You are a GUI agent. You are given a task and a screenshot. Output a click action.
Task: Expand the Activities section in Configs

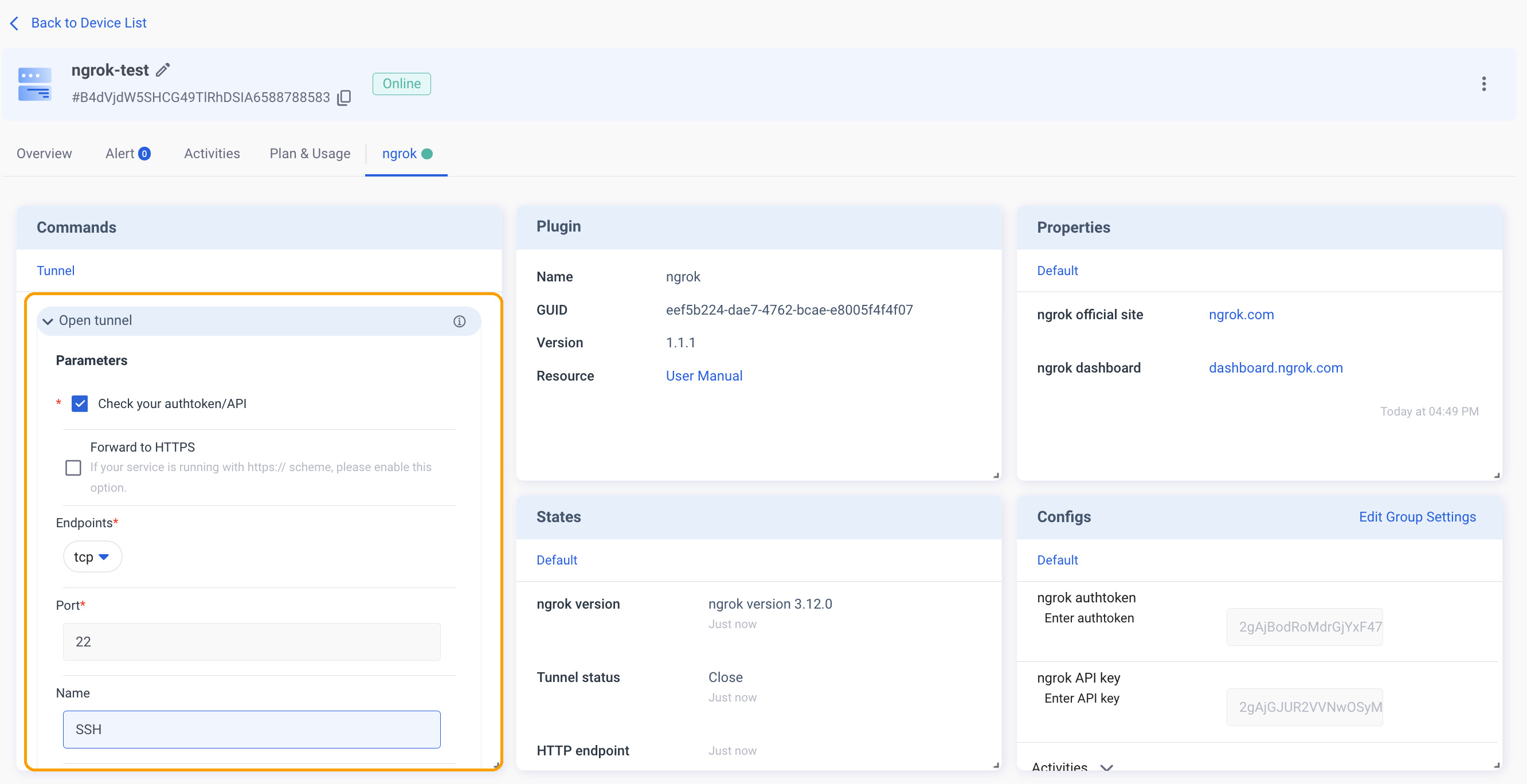coord(1106,767)
